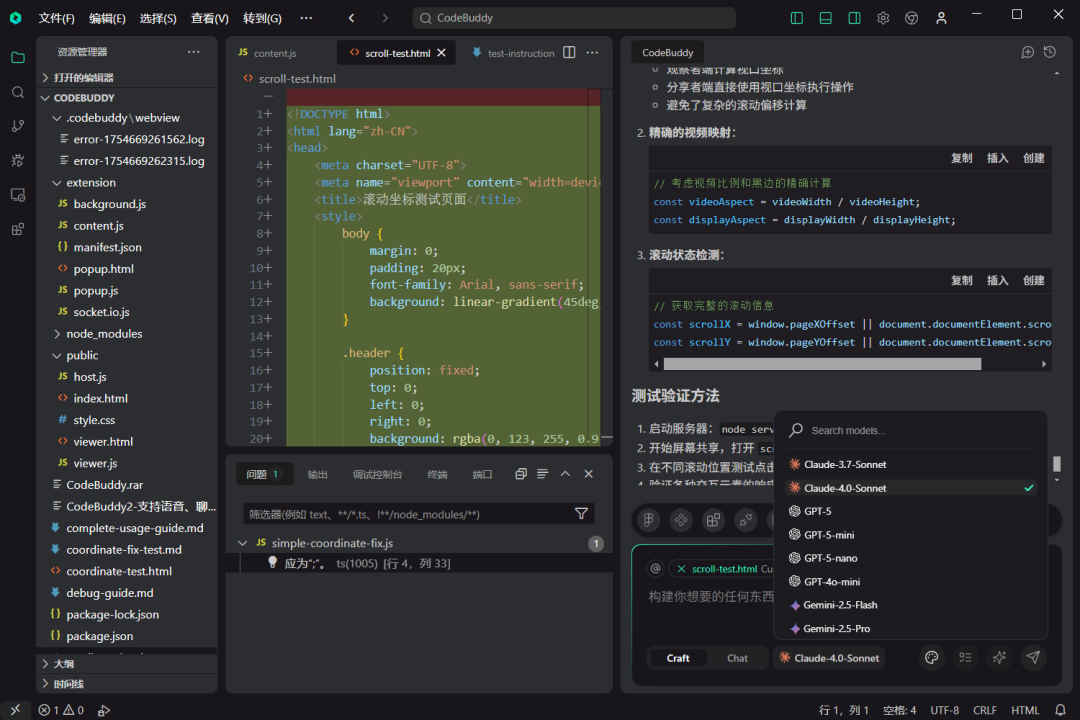Start new chat in CodeBuddy panel
1080x720 pixels.
tap(1028, 52)
